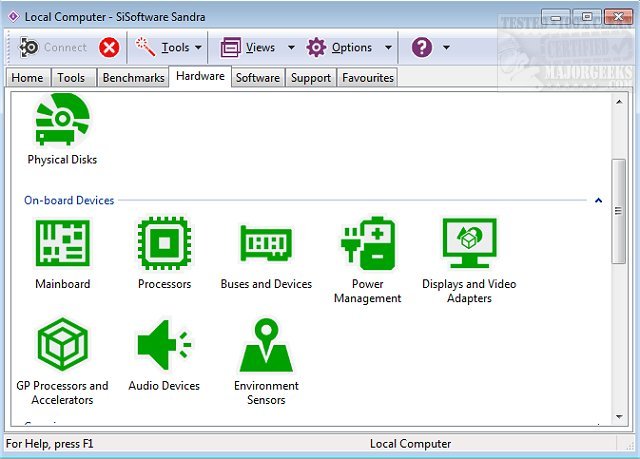Click the Processors label text
The width and height of the screenshot is (640, 459).
pyautogui.click(x=164, y=284)
